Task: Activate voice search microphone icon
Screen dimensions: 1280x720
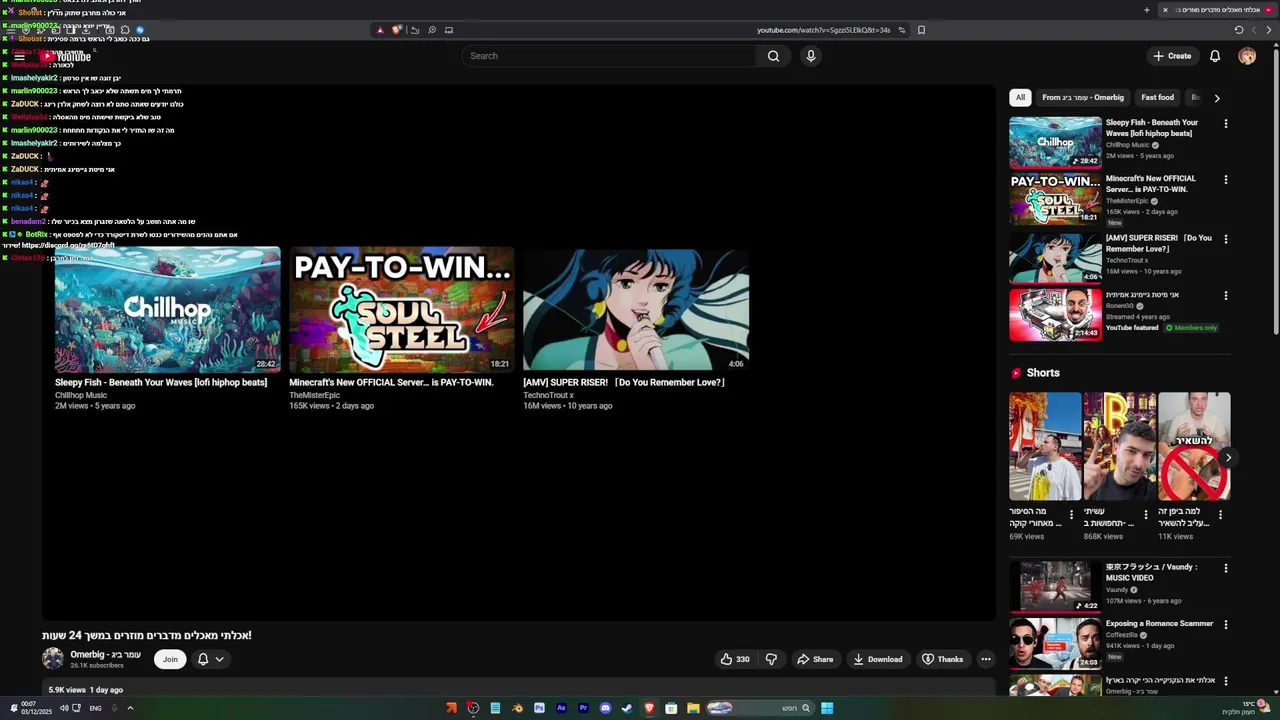Action: coord(811,56)
